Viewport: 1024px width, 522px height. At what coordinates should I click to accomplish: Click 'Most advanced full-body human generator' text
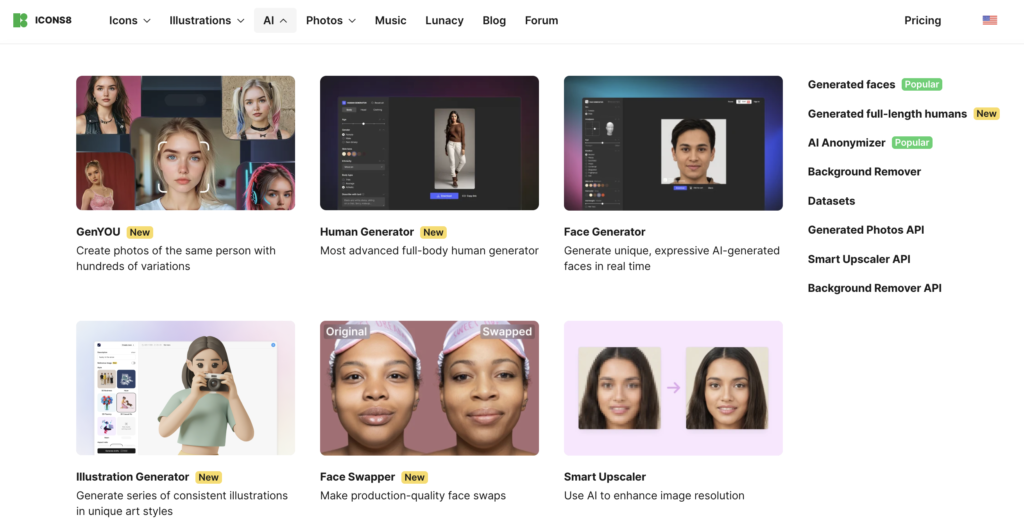[x=429, y=251]
